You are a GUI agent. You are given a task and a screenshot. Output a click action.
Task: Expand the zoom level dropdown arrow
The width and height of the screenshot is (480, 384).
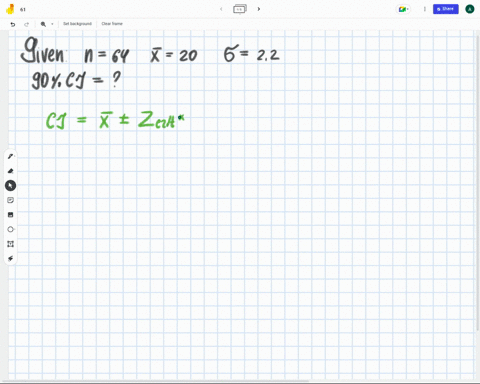click(52, 24)
